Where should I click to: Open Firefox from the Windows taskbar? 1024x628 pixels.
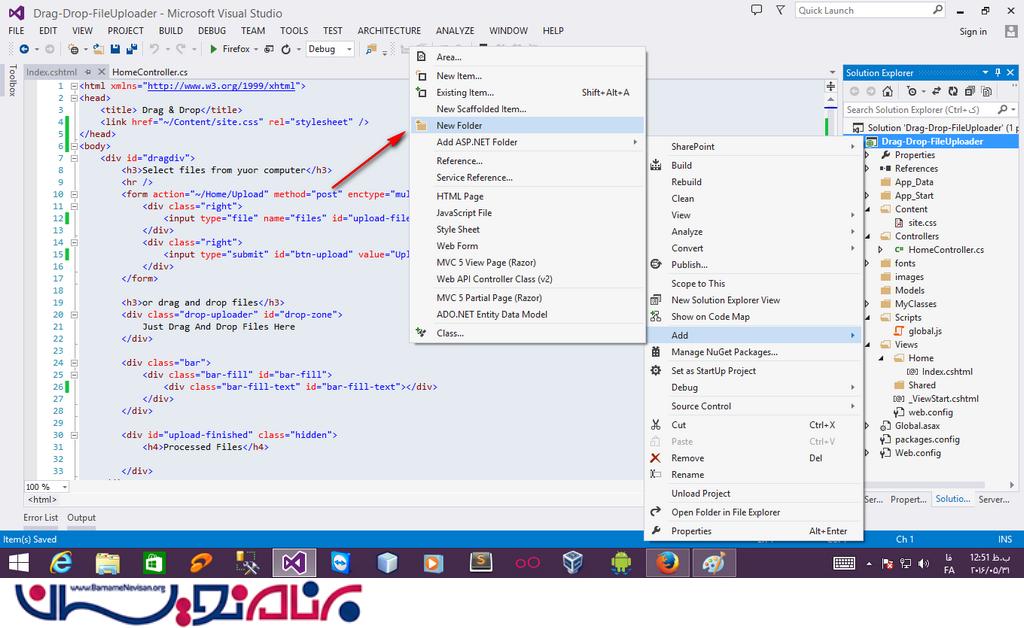(x=665, y=563)
